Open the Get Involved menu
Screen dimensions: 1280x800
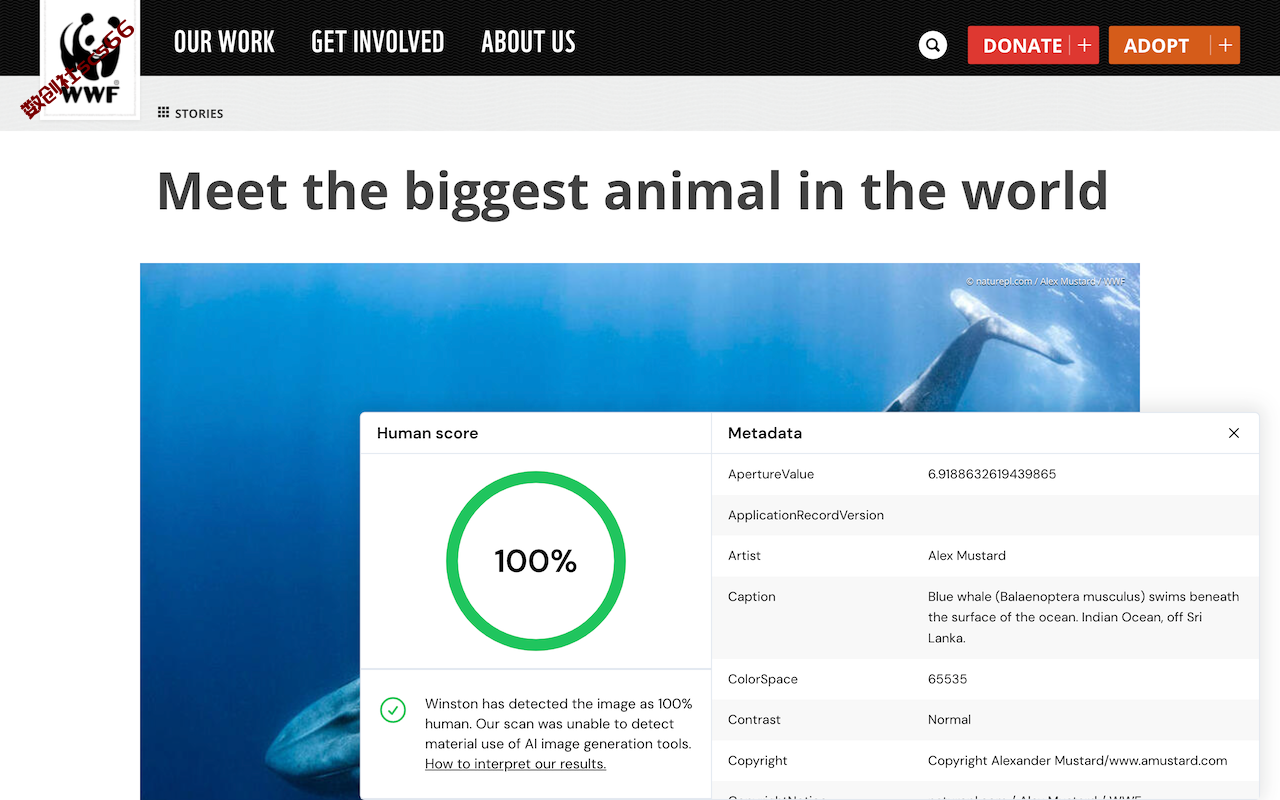click(x=378, y=42)
